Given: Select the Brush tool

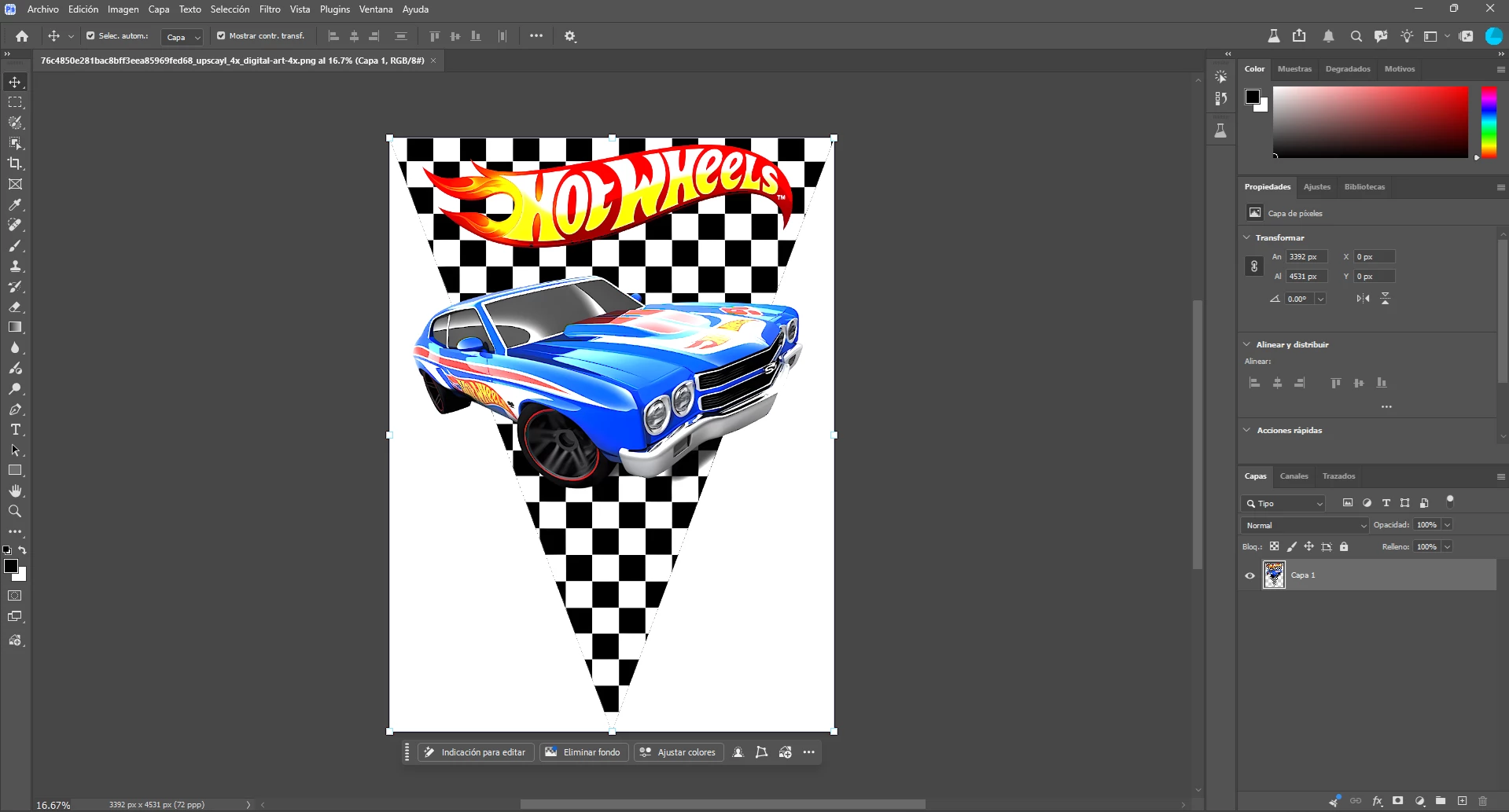Looking at the screenshot, I should click(x=15, y=245).
